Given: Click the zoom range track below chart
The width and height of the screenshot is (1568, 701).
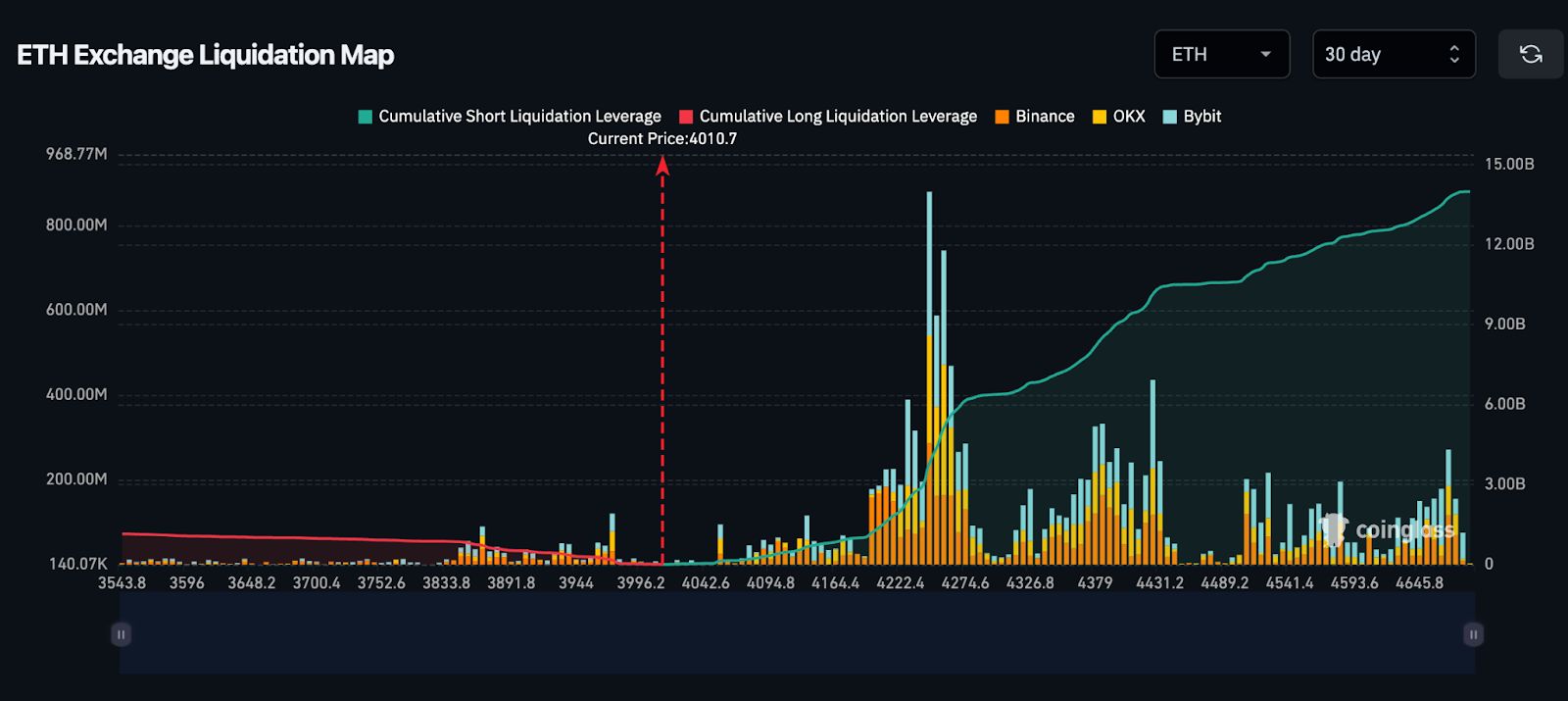Looking at the screenshot, I should coord(796,634).
